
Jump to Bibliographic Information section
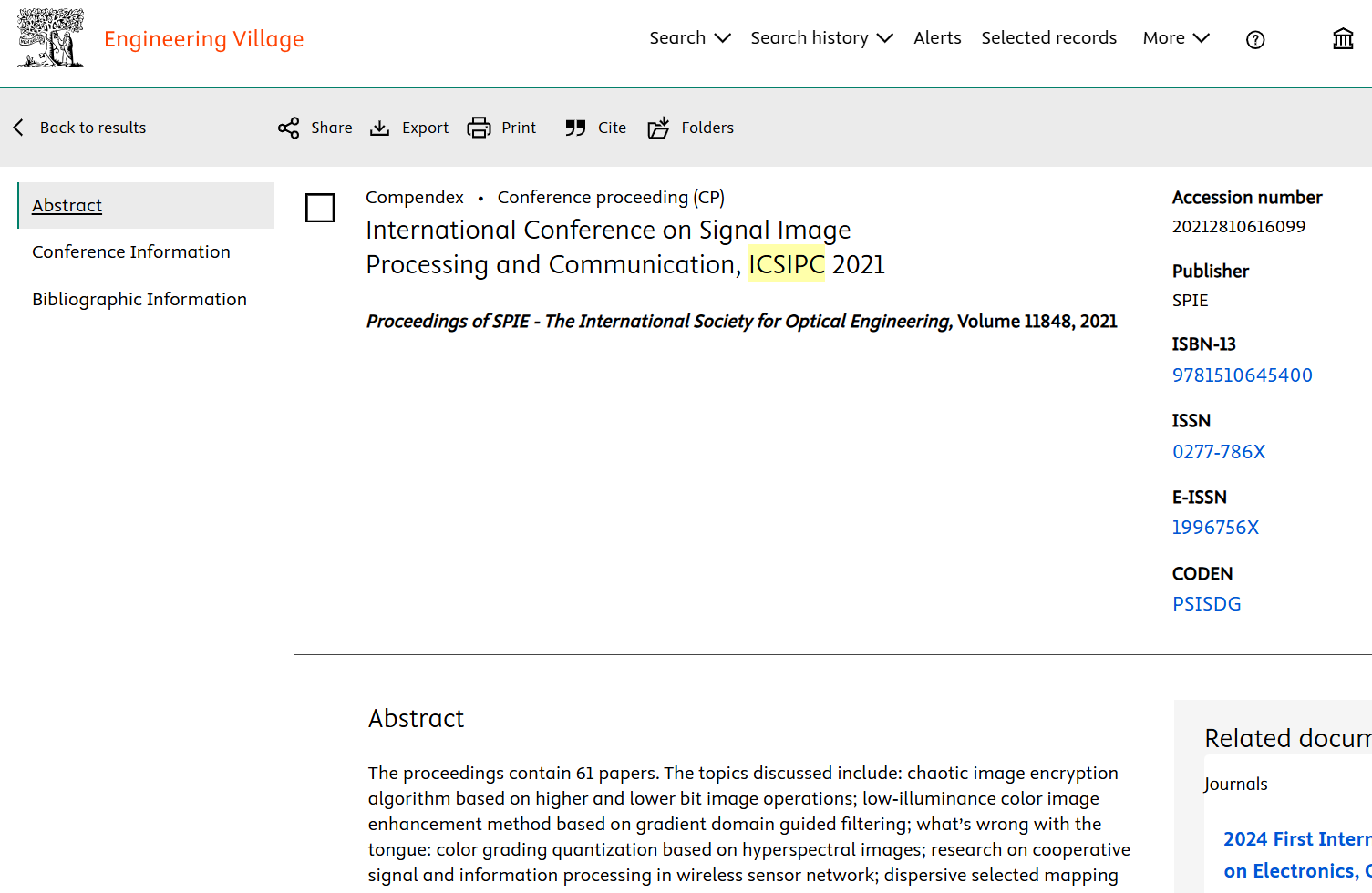(x=139, y=300)
